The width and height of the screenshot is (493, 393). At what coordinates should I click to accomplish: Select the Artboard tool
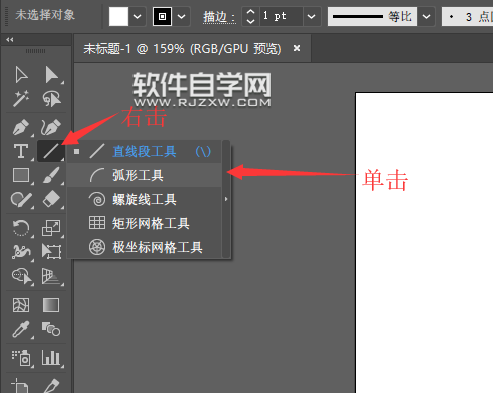[x=20, y=386]
